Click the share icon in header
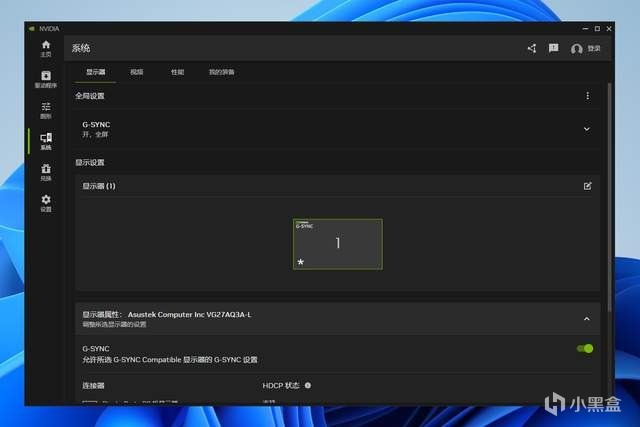This screenshot has width=640, height=427. 532,49
